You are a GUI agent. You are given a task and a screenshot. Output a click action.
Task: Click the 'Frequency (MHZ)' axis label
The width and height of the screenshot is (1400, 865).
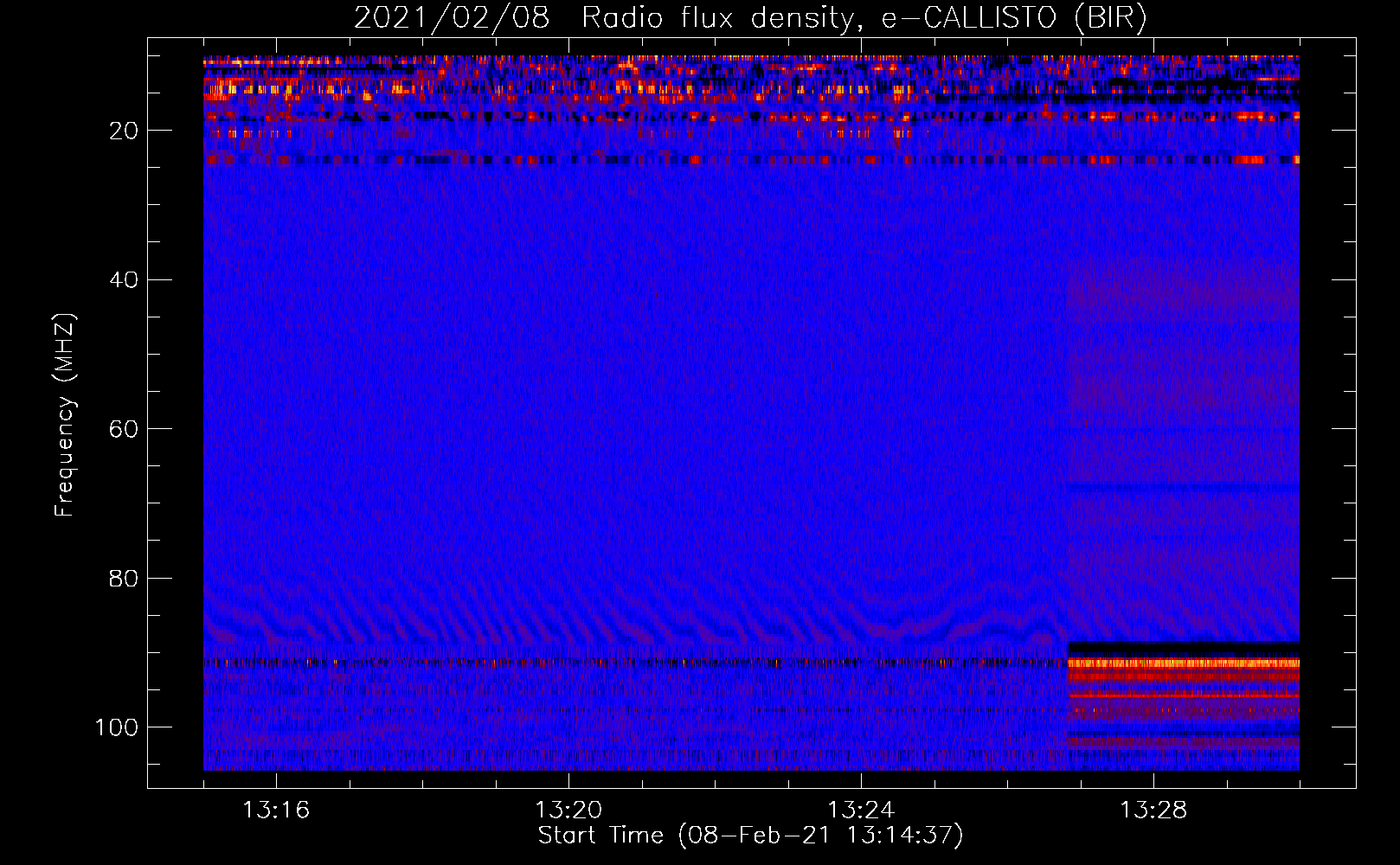tap(65, 415)
